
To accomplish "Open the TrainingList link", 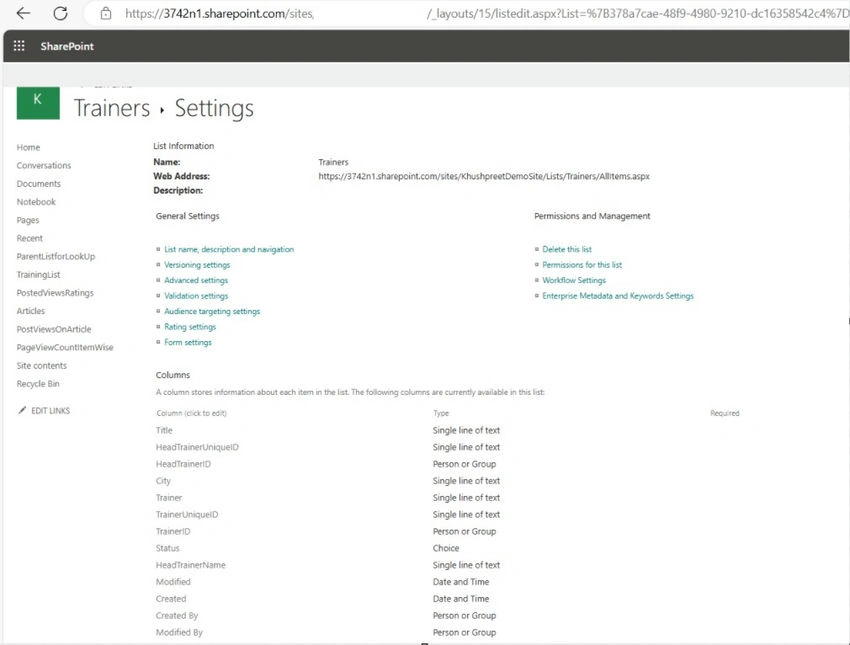I will (38, 275).
